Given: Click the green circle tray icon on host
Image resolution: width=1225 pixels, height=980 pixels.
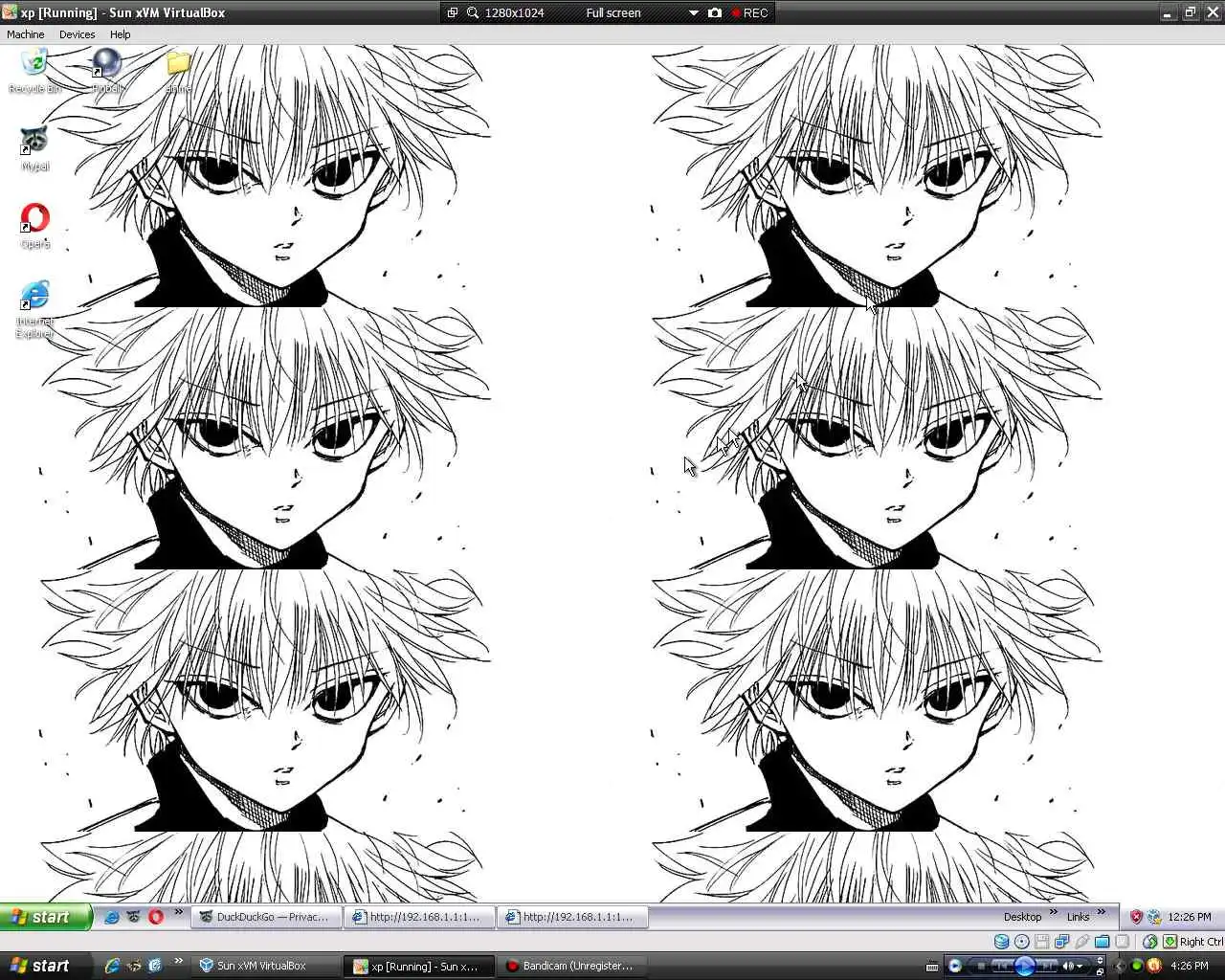Looking at the screenshot, I should (x=1136, y=966).
